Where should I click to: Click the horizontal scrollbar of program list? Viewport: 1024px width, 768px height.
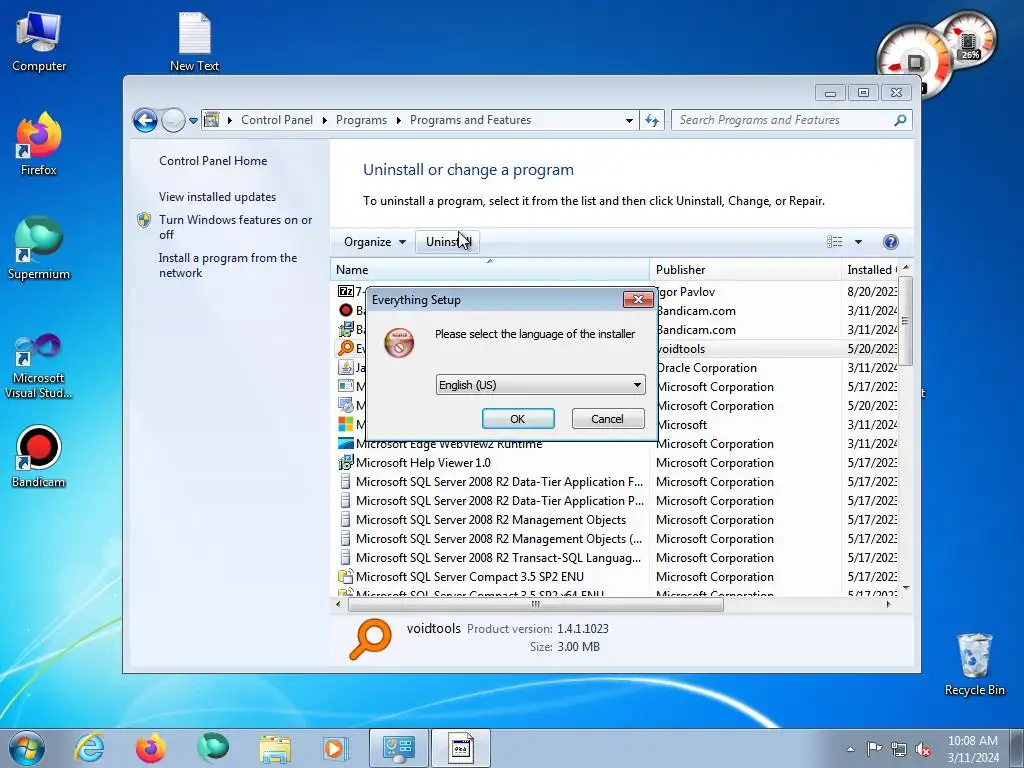tap(536, 605)
